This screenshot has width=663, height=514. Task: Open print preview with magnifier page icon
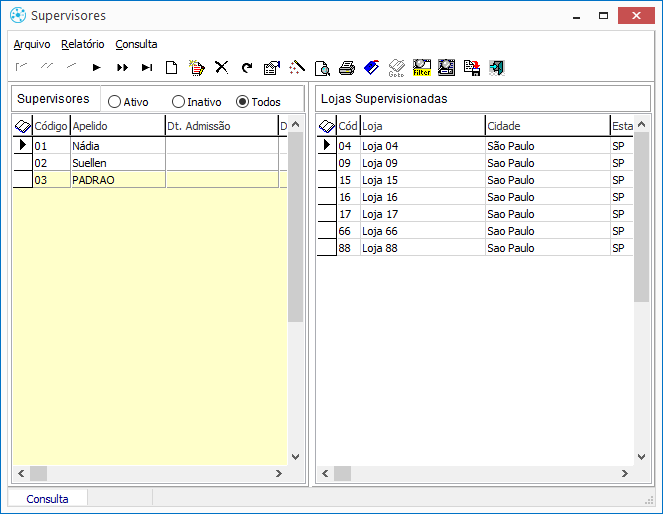click(x=322, y=68)
